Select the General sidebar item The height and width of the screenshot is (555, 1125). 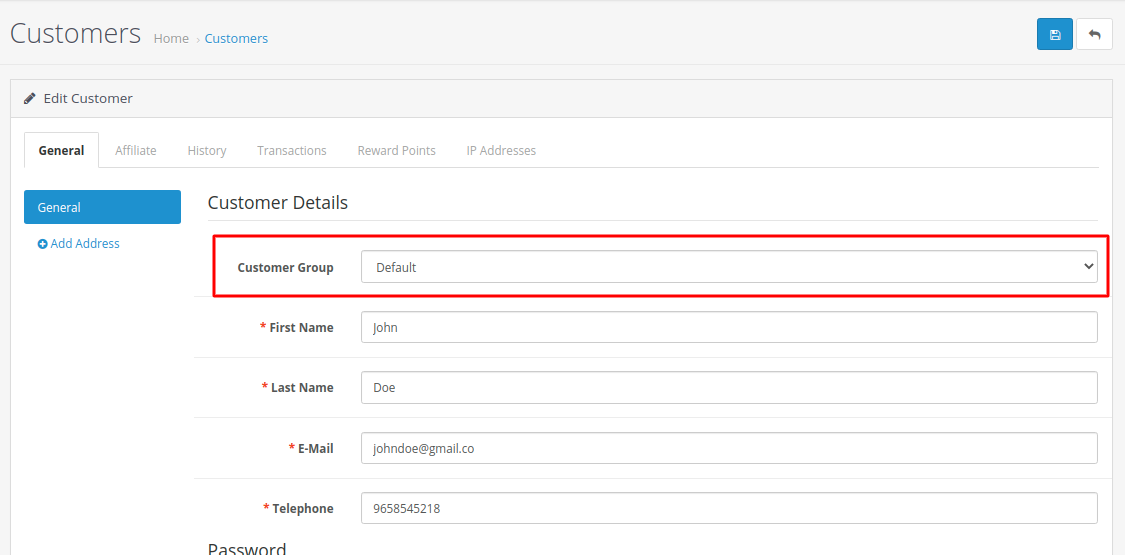click(103, 207)
